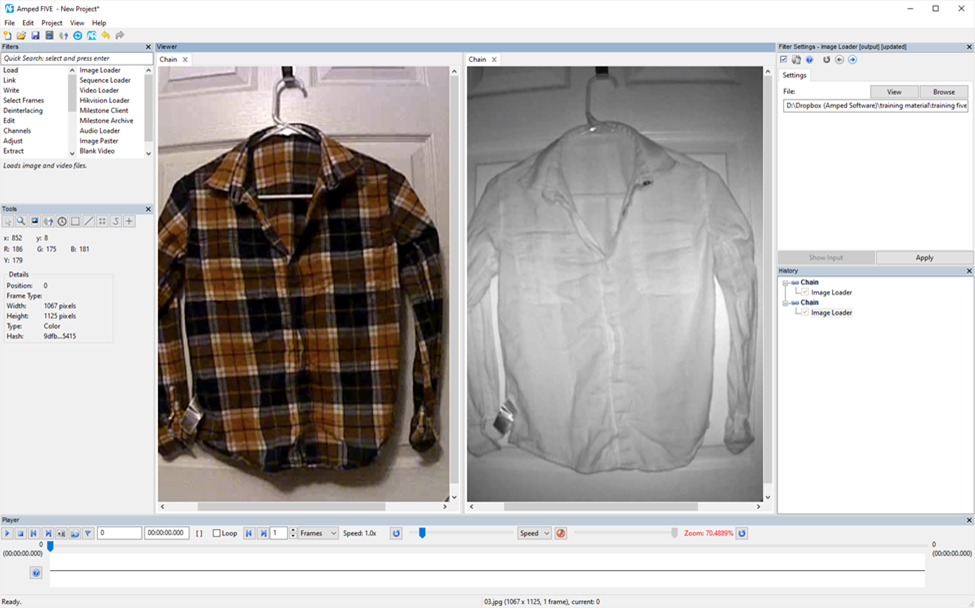Open the Speed dropdown in Player

click(534, 533)
